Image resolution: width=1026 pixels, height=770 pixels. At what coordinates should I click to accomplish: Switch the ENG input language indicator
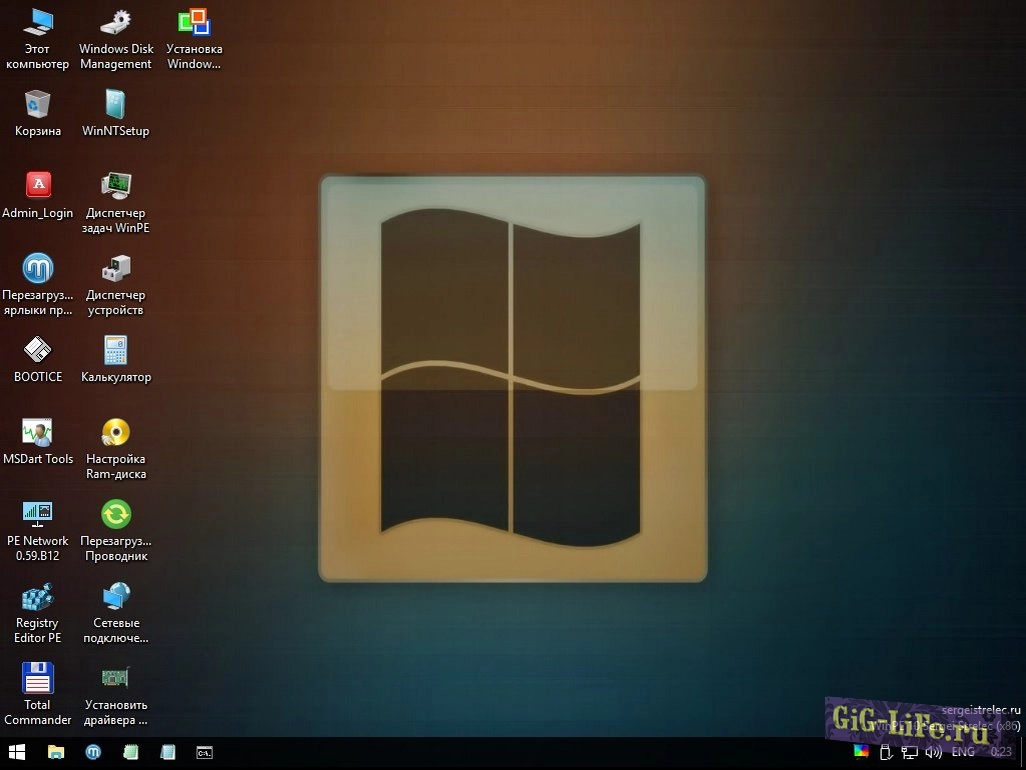(963, 751)
